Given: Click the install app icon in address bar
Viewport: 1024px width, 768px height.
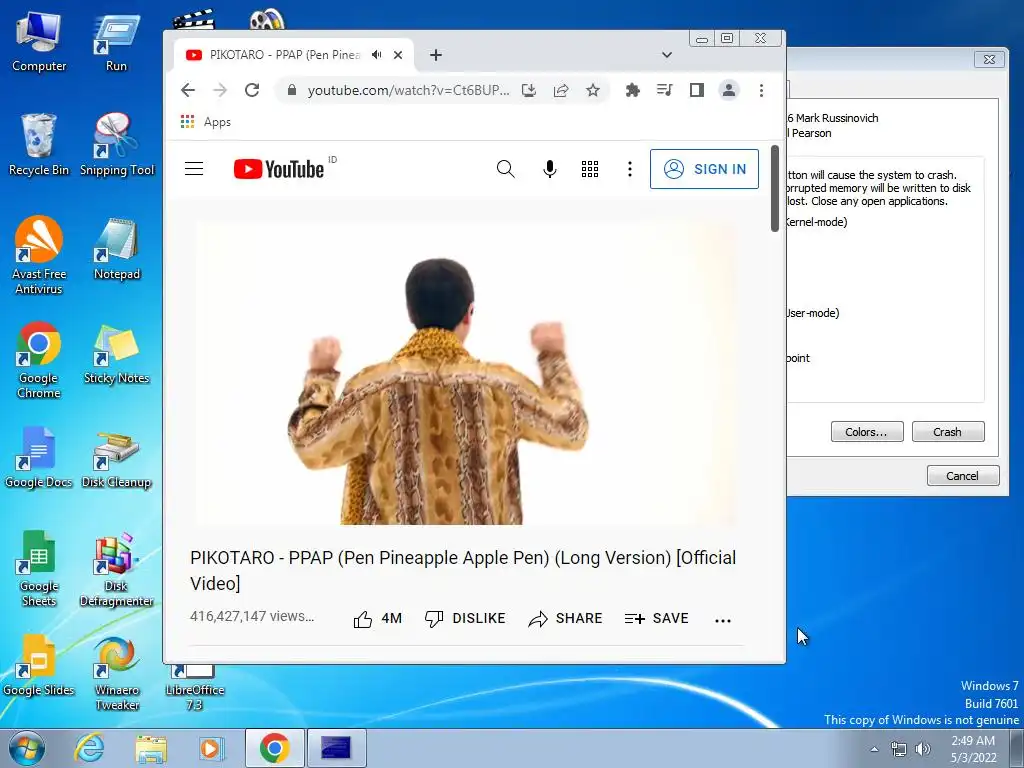Looking at the screenshot, I should pyautogui.click(x=529, y=90).
